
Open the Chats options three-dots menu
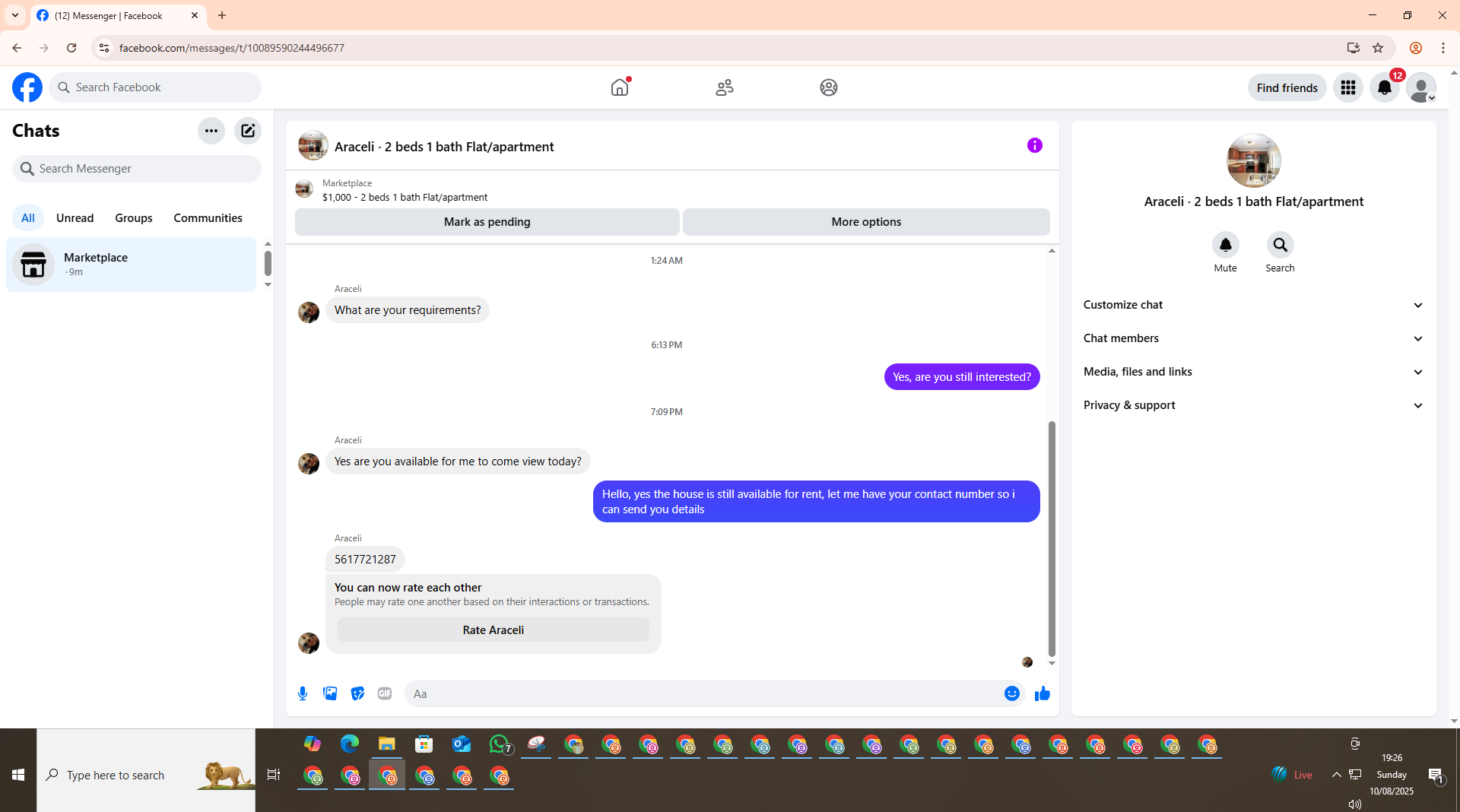click(x=211, y=131)
